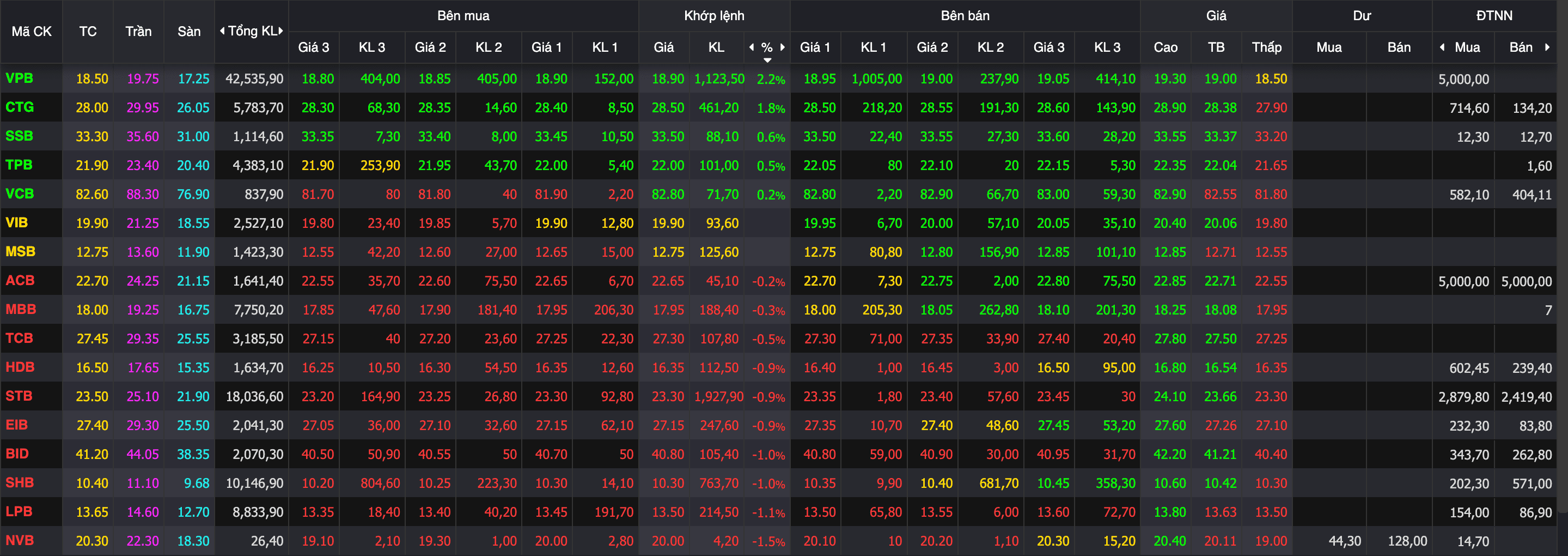Click SSB change value 0.6%
Viewport: 1568px width, 556px height.
tap(771, 137)
